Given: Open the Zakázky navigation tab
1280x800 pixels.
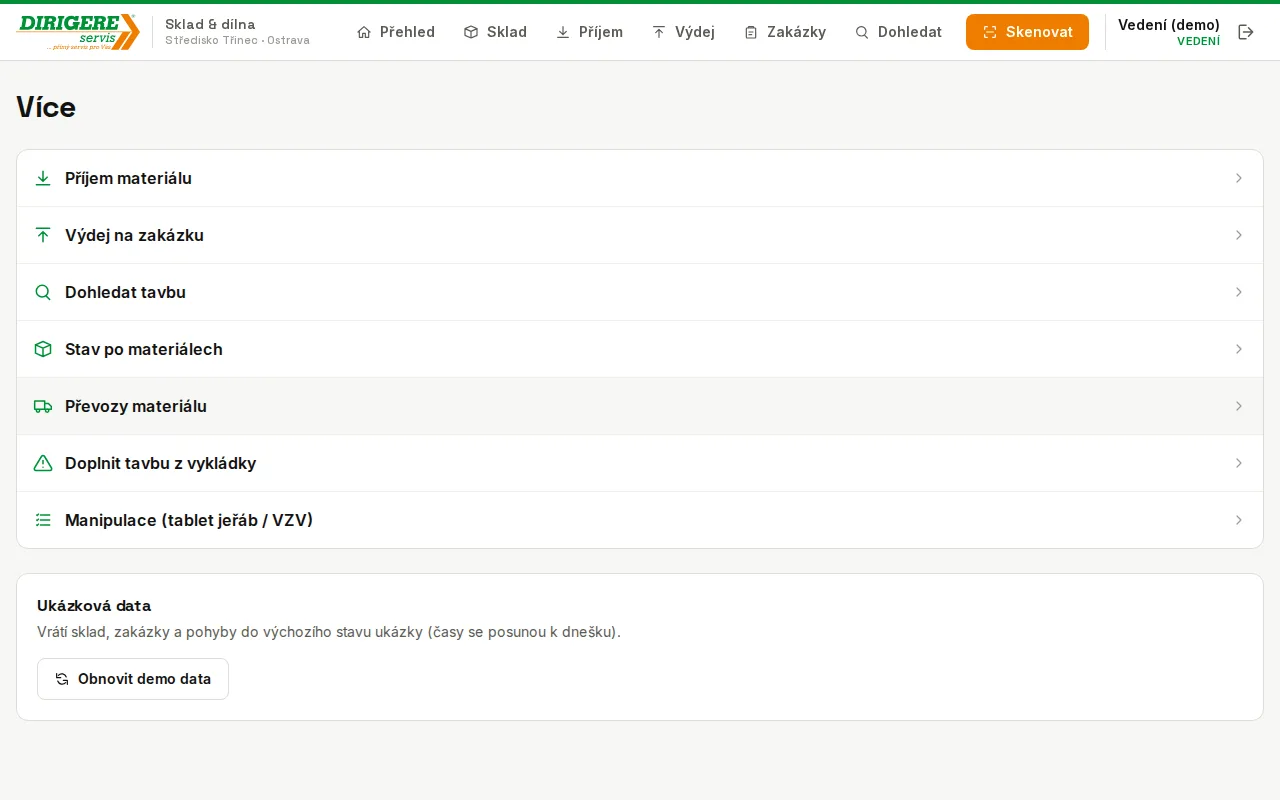Looking at the screenshot, I should (785, 32).
